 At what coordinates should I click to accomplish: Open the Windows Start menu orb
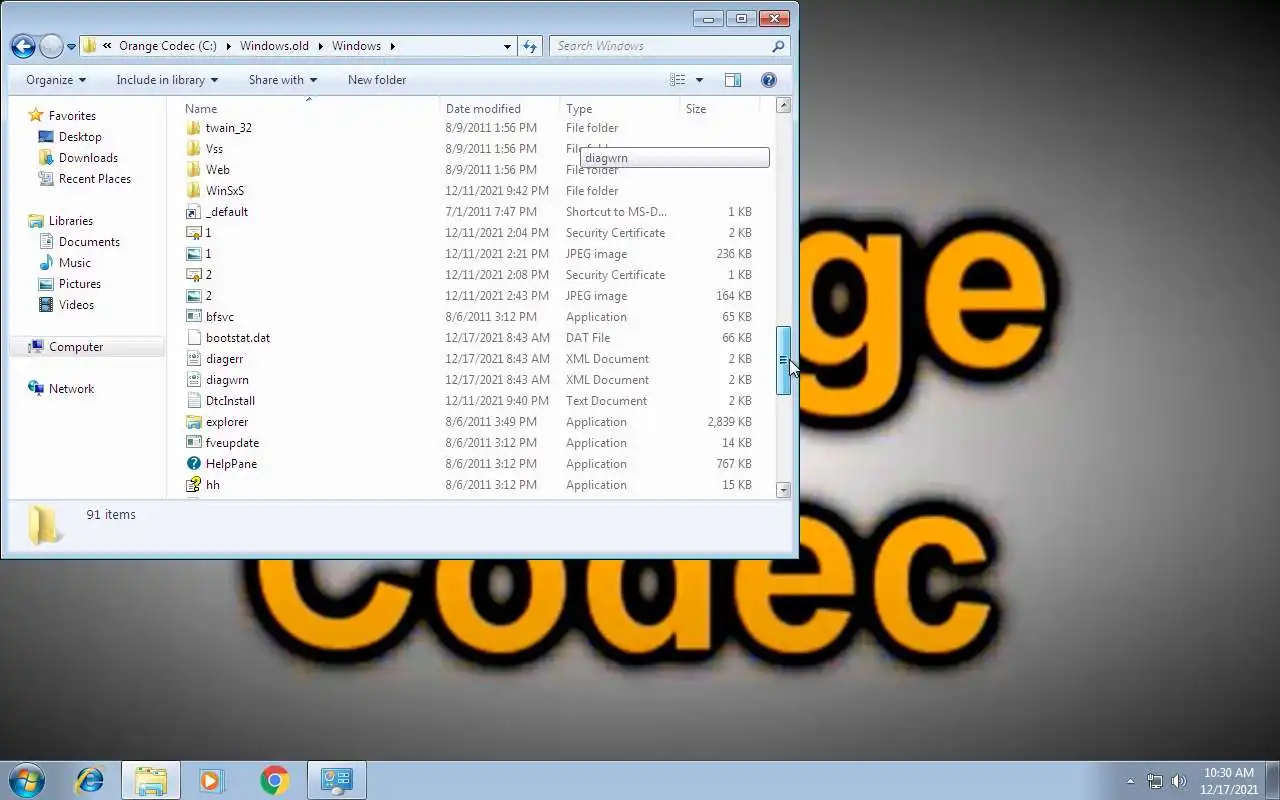click(28, 780)
